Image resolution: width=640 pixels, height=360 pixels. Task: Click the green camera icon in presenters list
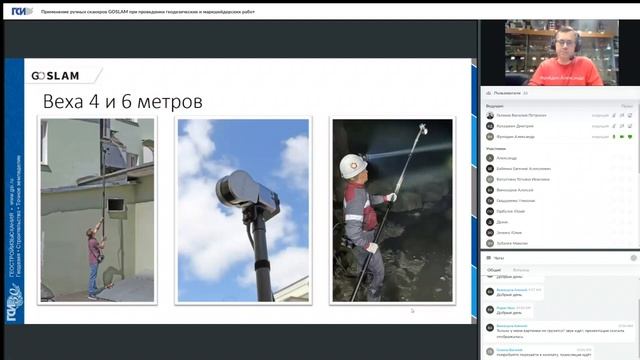(x=622, y=137)
